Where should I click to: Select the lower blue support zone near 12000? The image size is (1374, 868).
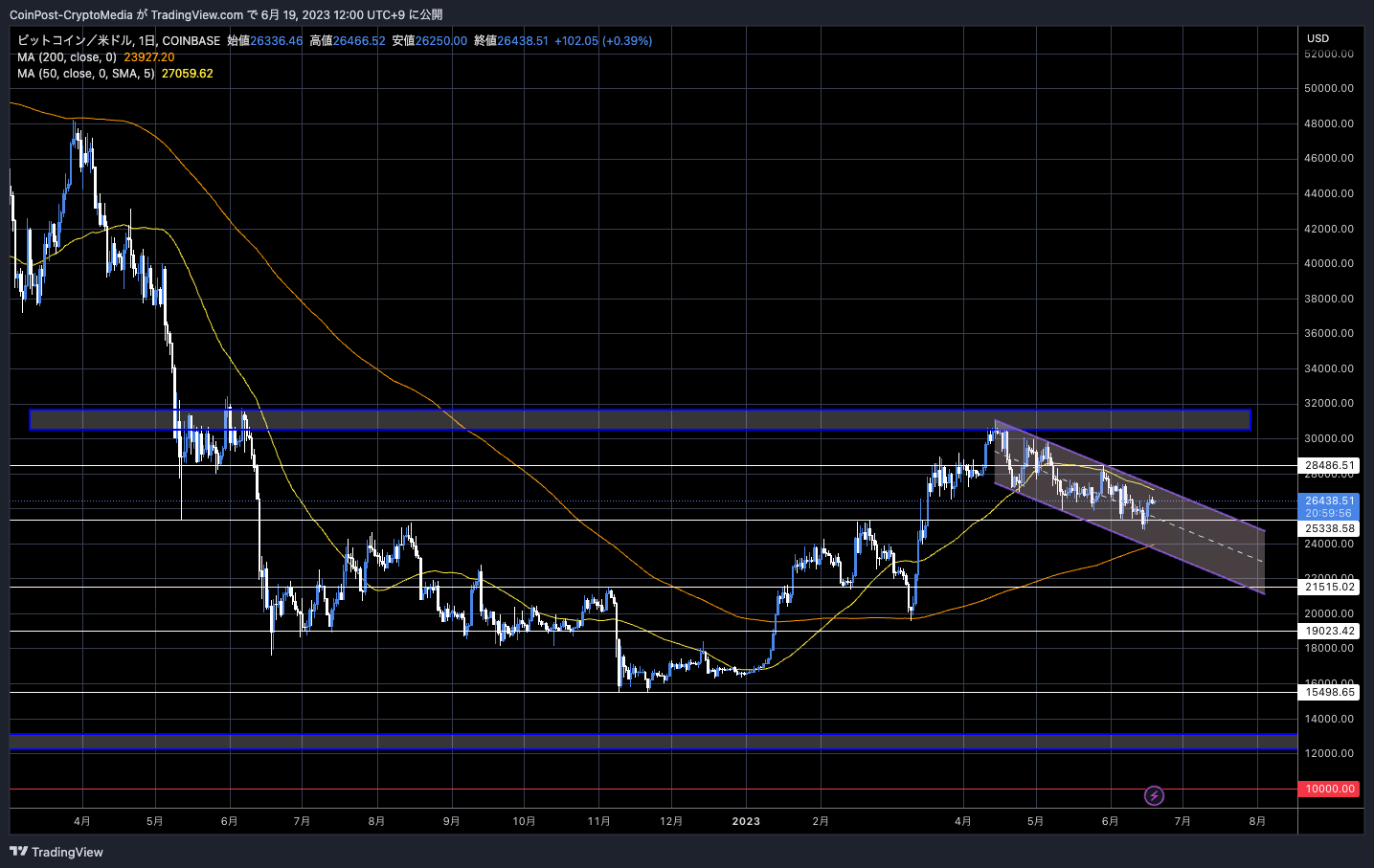(x=653, y=742)
